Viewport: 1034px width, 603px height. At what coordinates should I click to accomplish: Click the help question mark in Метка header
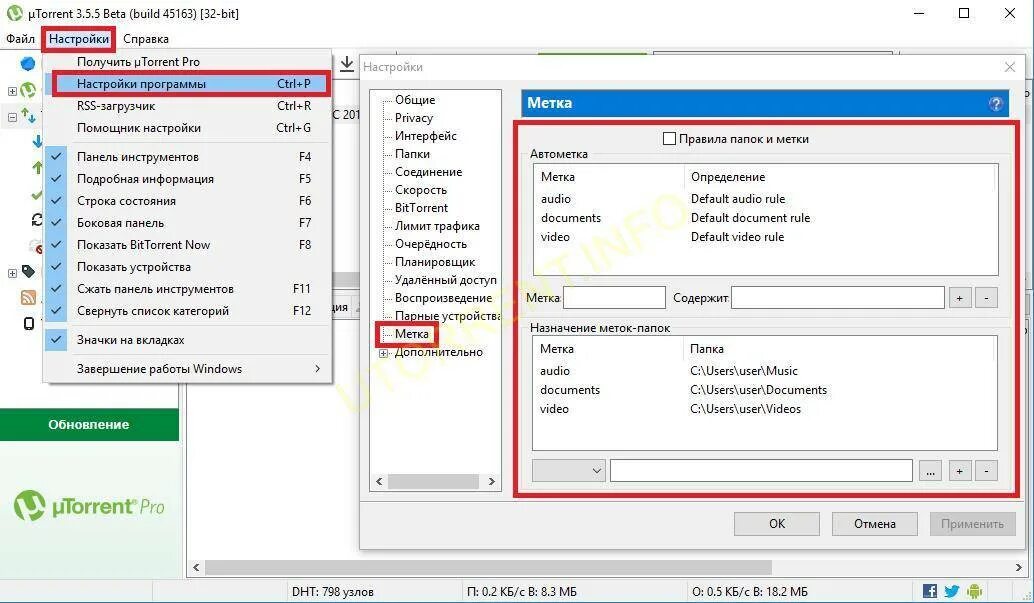coord(996,104)
